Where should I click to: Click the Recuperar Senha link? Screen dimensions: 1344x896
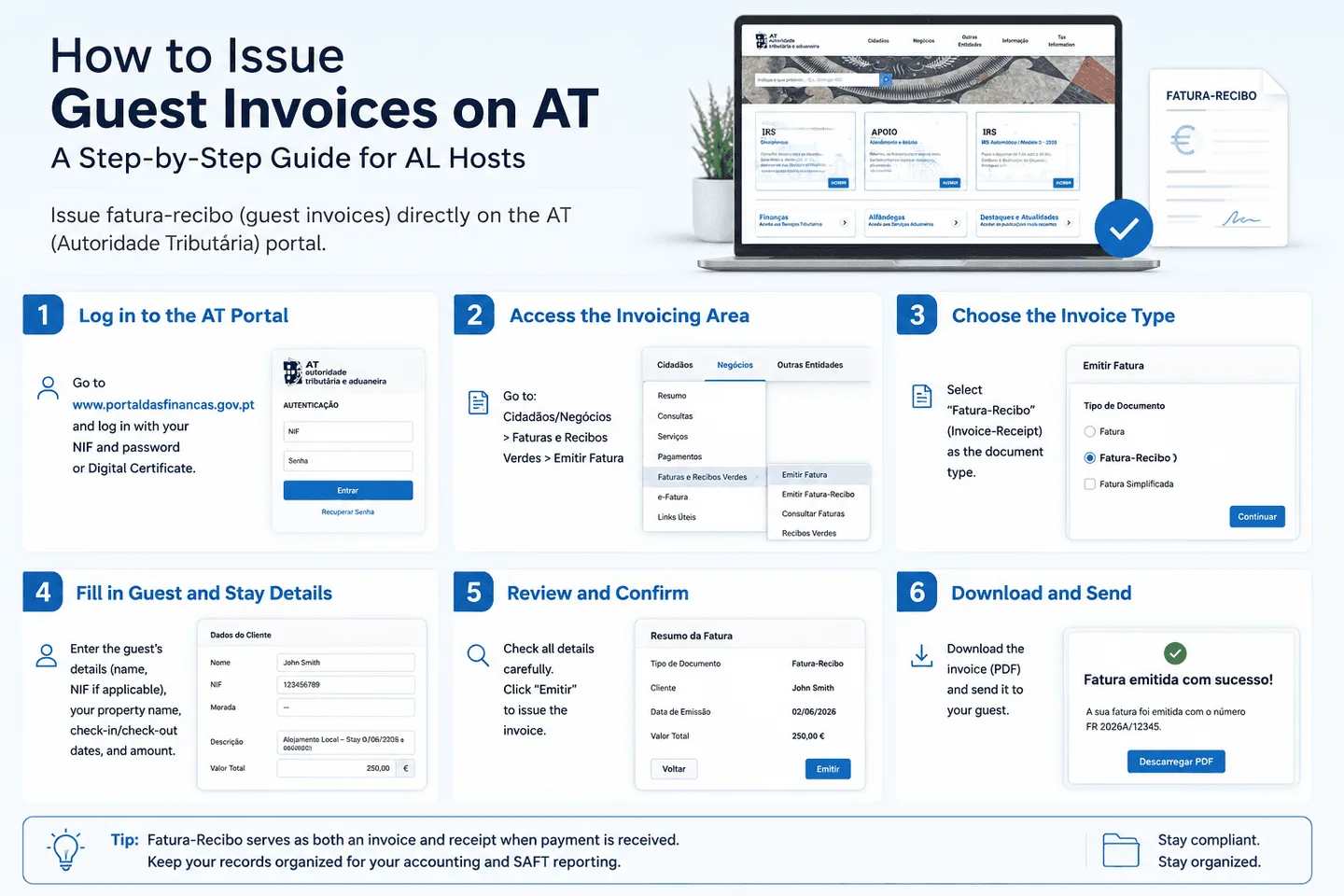pyautogui.click(x=348, y=512)
